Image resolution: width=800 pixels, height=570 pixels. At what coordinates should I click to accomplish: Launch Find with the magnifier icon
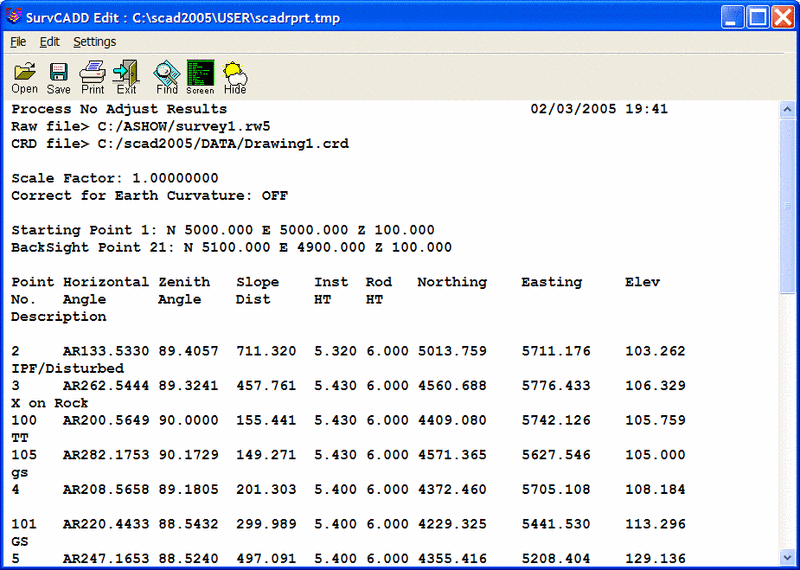pos(167,78)
